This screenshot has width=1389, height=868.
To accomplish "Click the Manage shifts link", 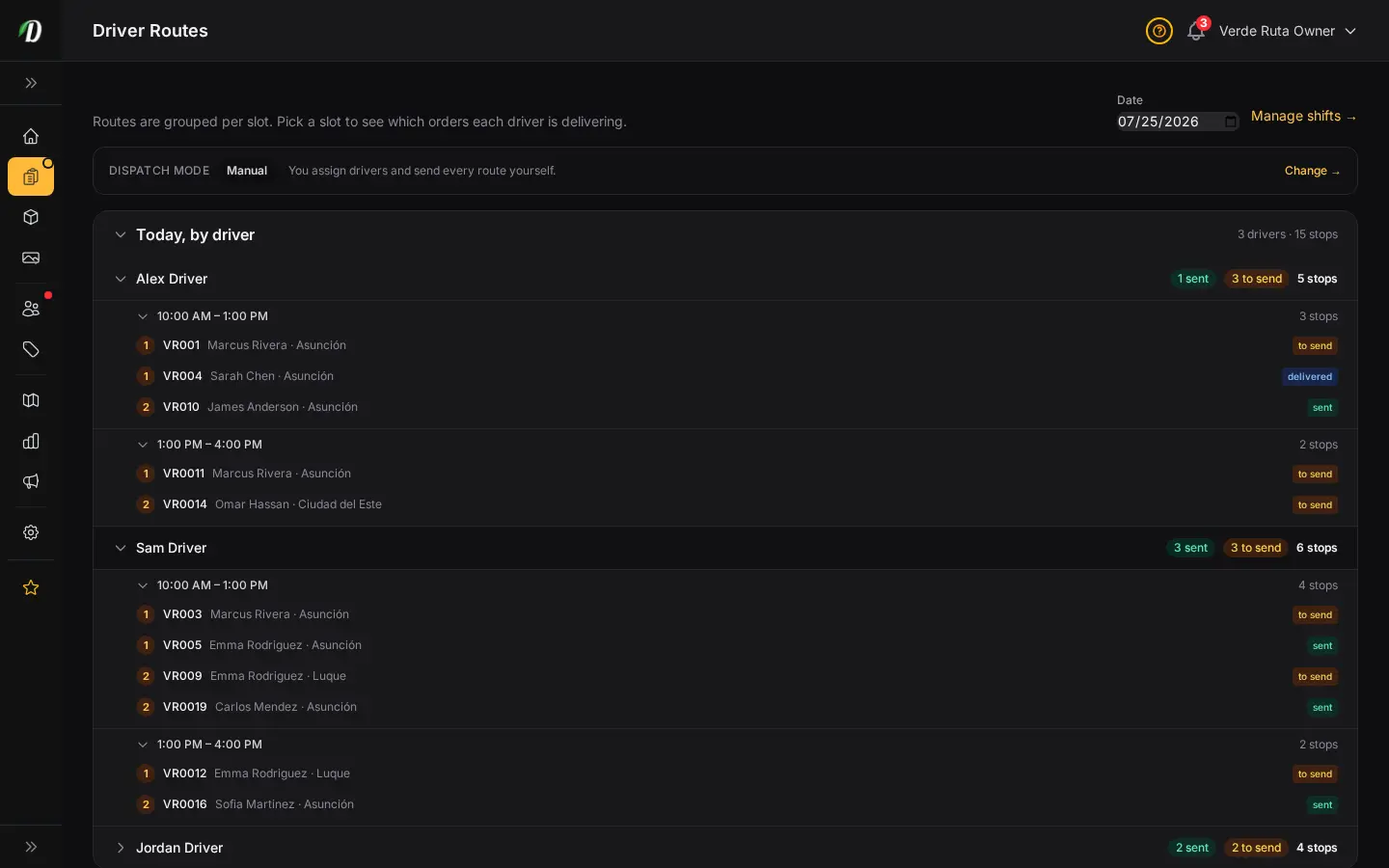I will pos(1304,116).
